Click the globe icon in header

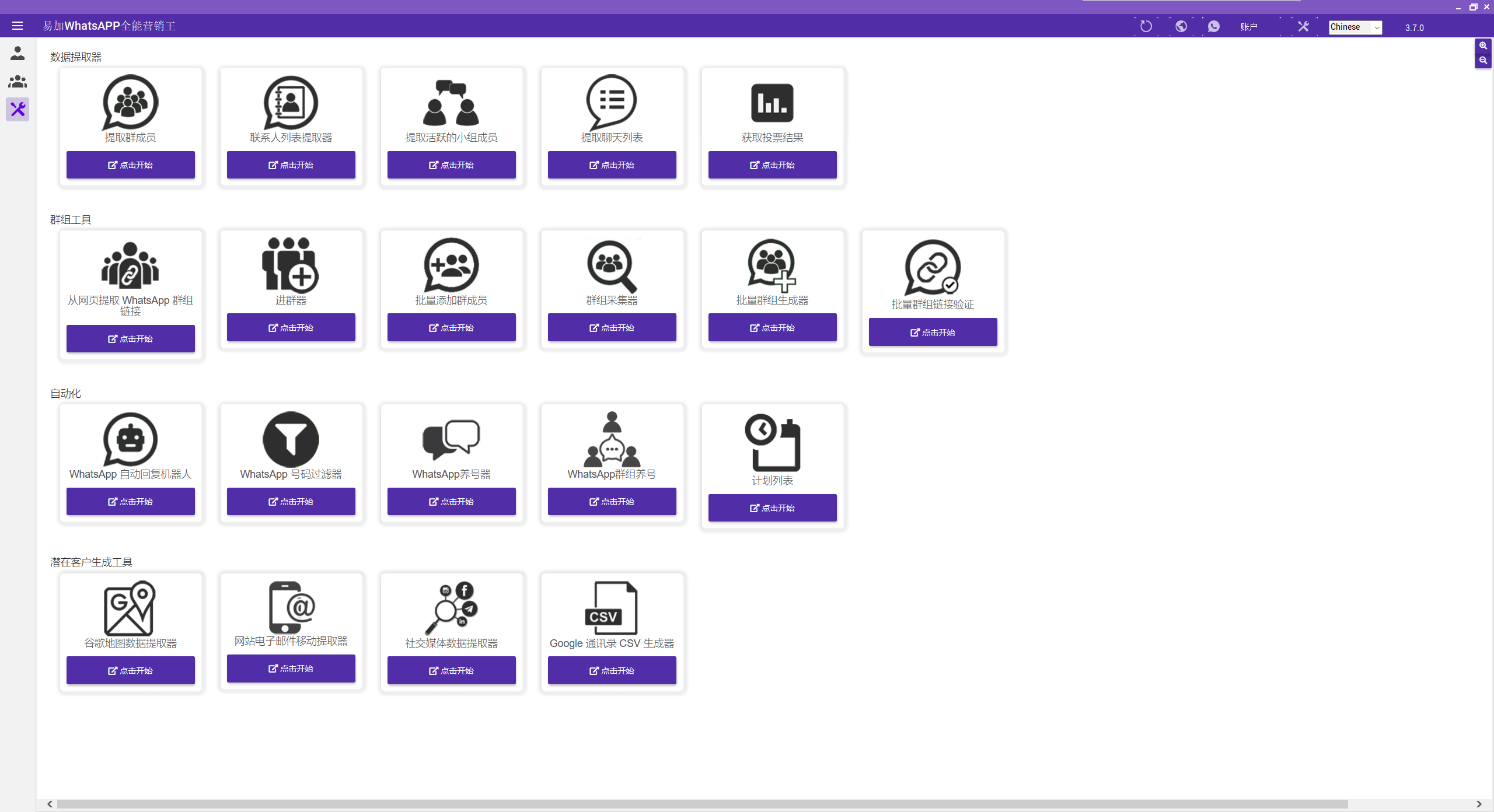pos(1181,26)
